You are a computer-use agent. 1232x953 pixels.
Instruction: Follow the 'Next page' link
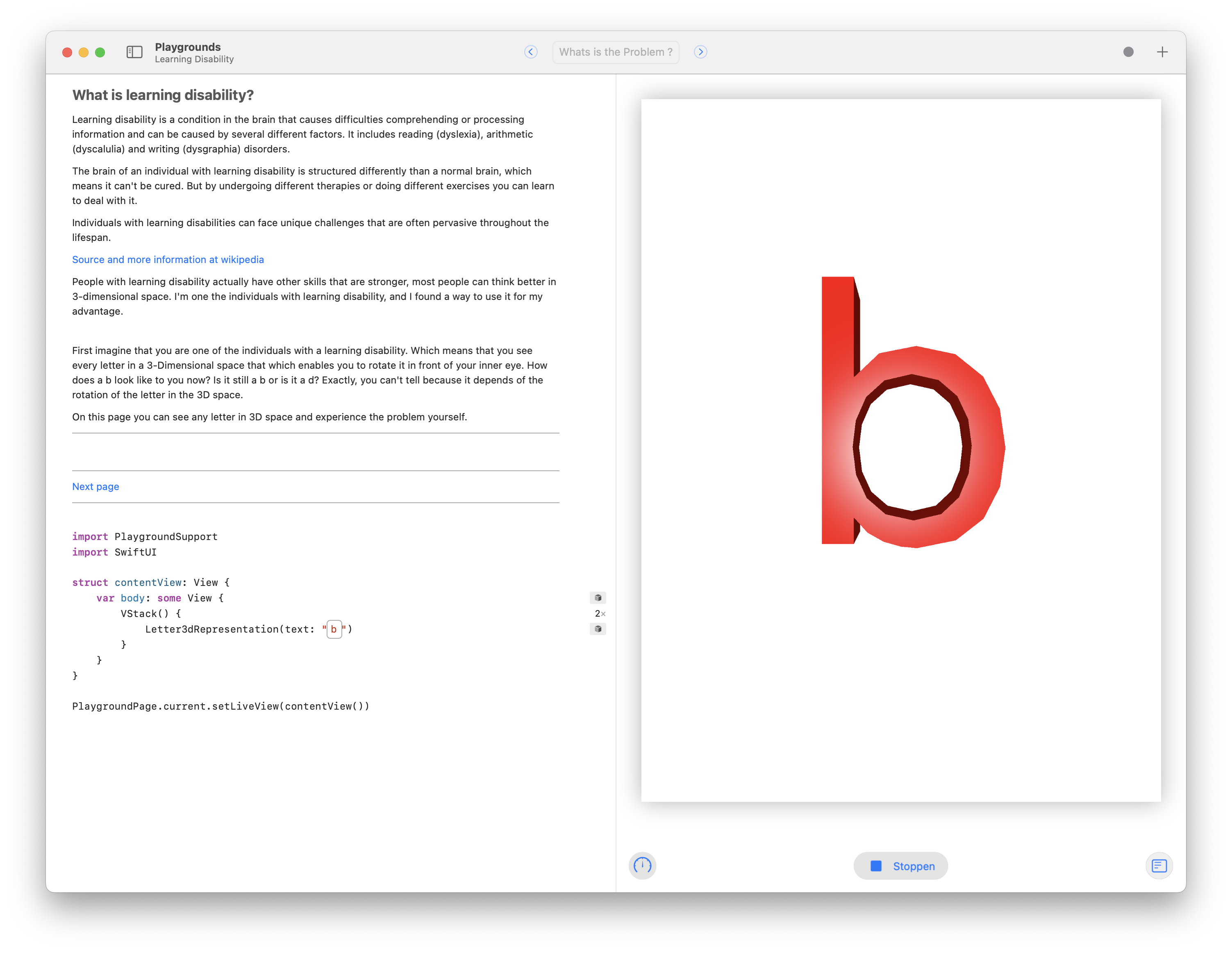click(x=95, y=487)
